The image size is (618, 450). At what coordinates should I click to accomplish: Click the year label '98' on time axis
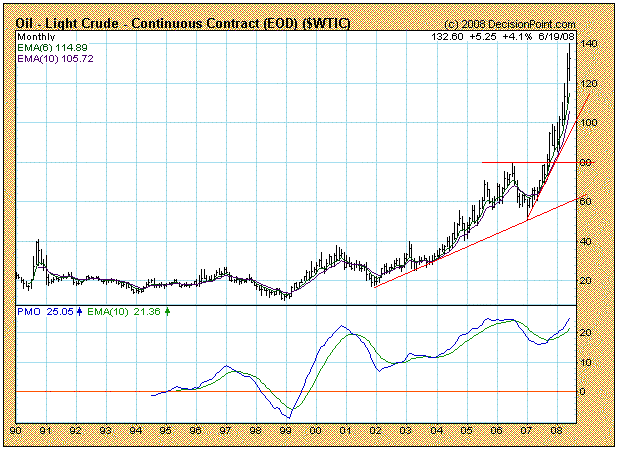click(x=256, y=430)
